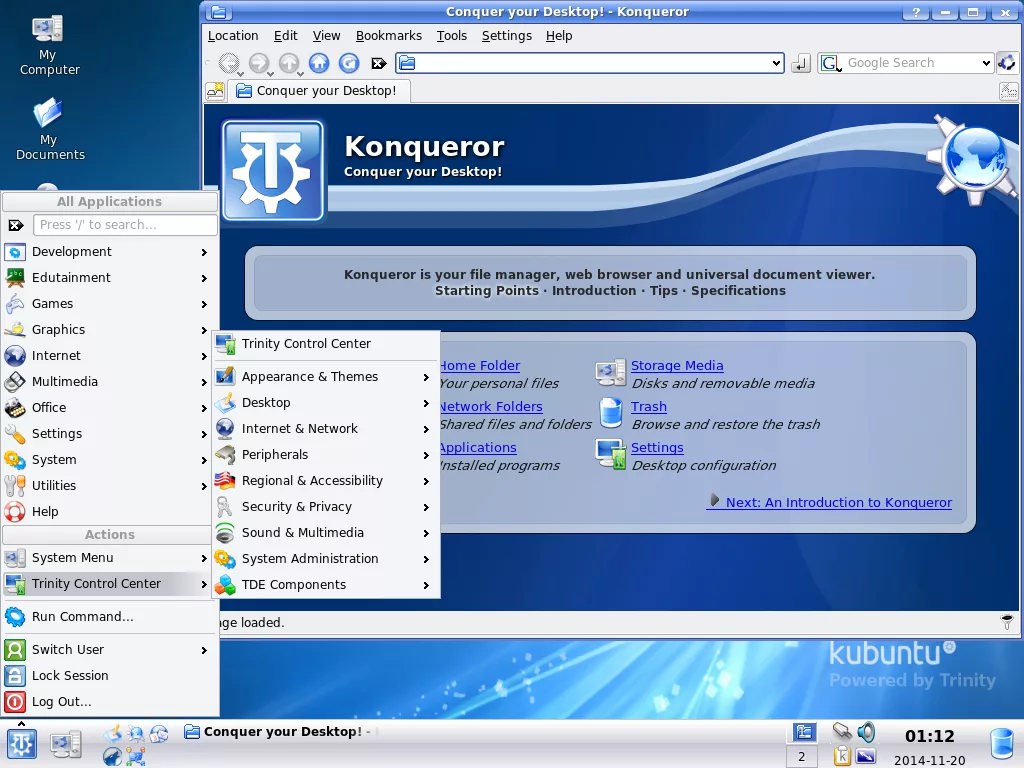
Task: Open the Network Folders link
Action: [x=490, y=406]
